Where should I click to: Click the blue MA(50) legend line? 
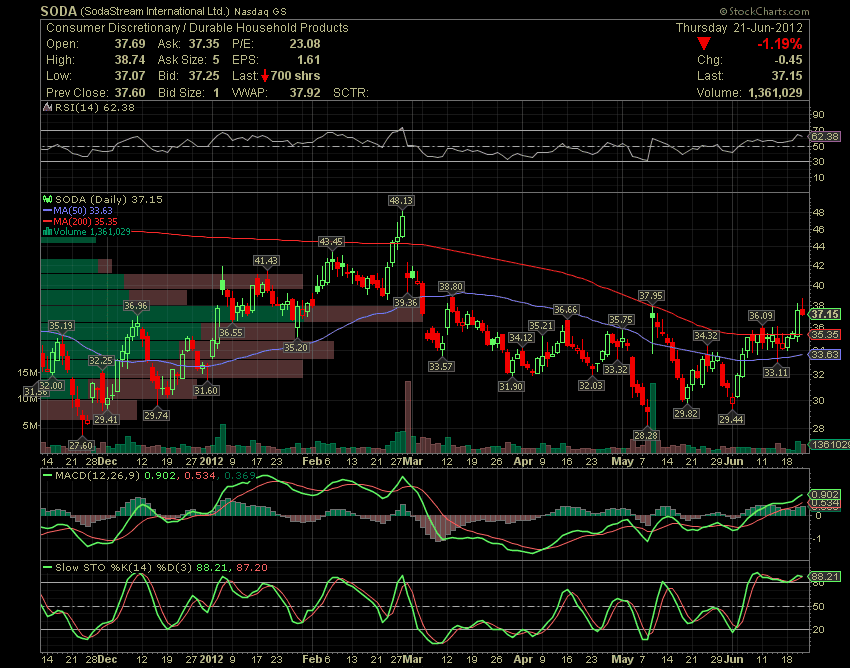(48, 210)
